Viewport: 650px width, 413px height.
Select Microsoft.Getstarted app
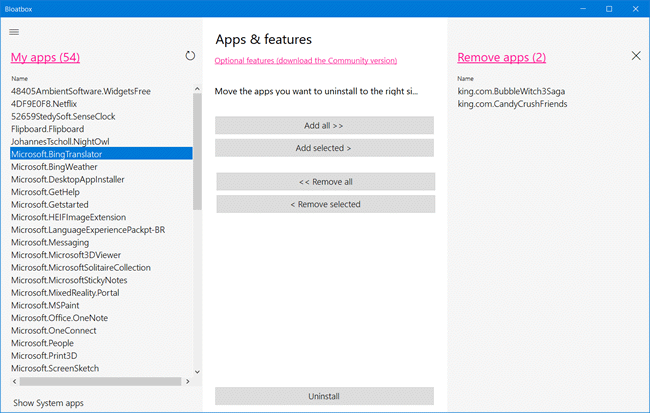101,204
